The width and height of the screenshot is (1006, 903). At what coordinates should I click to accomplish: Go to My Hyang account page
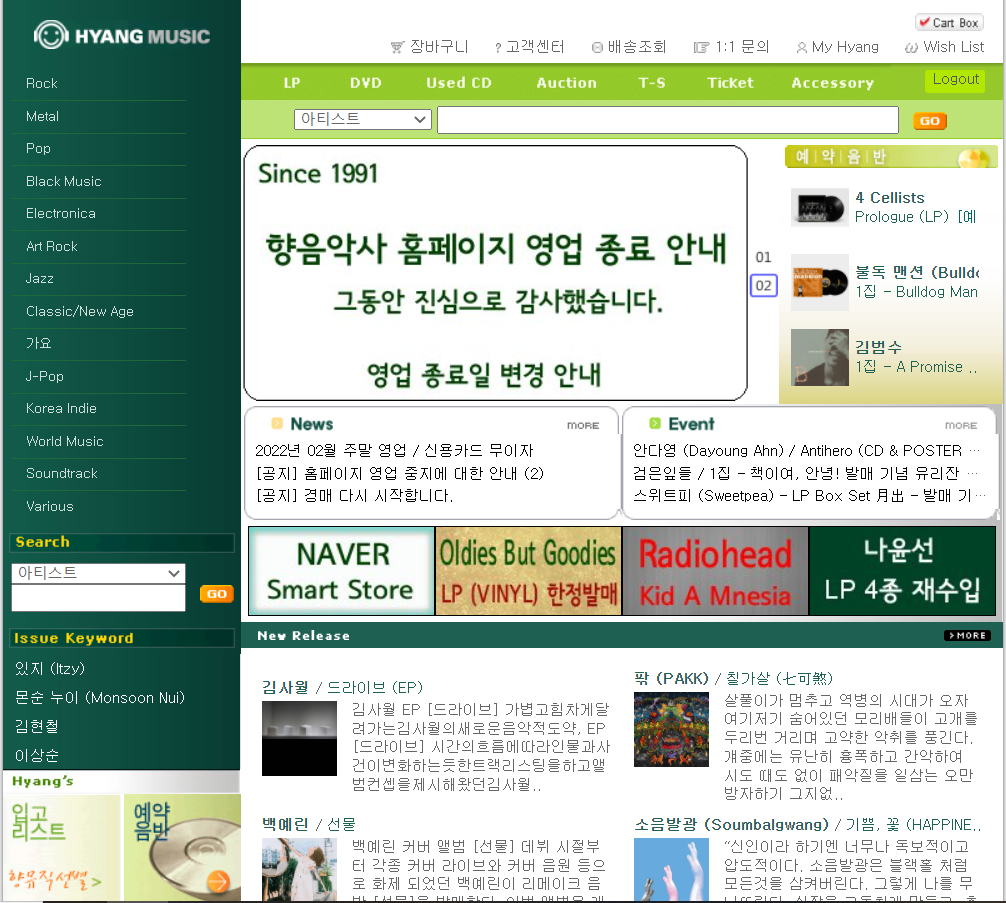tap(838, 47)
